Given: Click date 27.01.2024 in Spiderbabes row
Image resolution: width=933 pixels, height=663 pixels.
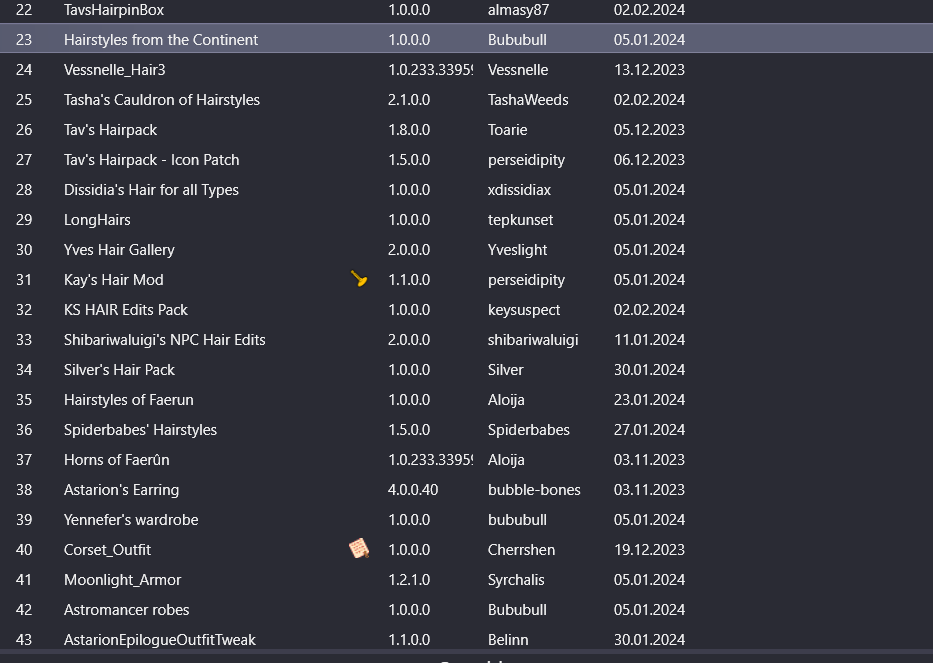Looking at the screenshot, I should click(649, 430).
